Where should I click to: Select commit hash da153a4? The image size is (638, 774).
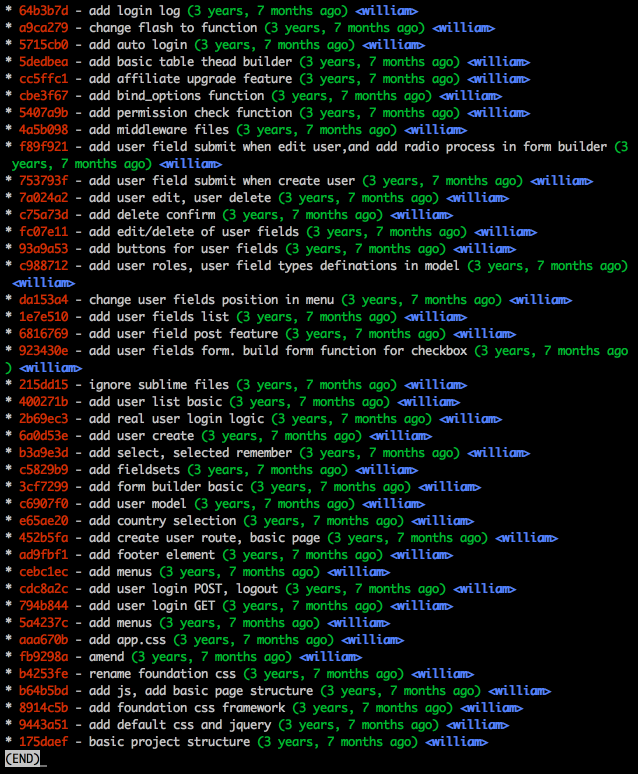tap(43, 300)
